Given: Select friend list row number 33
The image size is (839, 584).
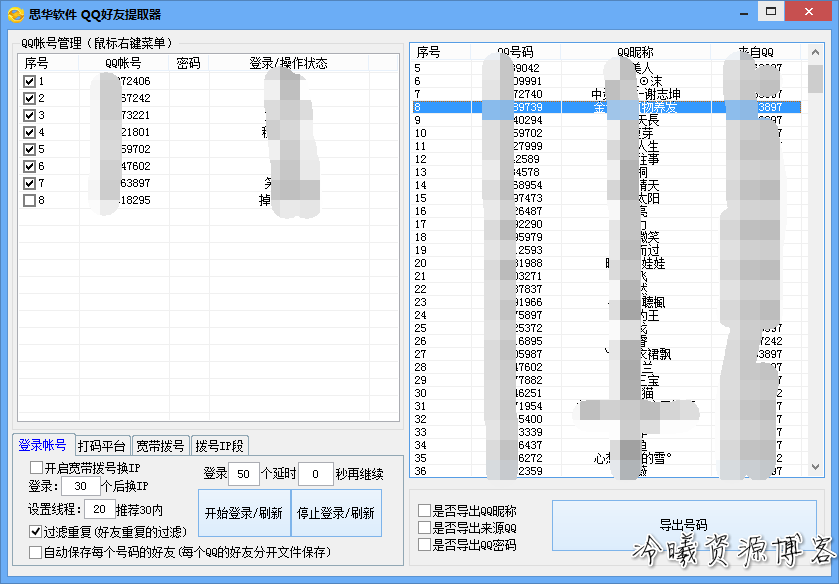Looking at the screenshot, I should point(606,432).
